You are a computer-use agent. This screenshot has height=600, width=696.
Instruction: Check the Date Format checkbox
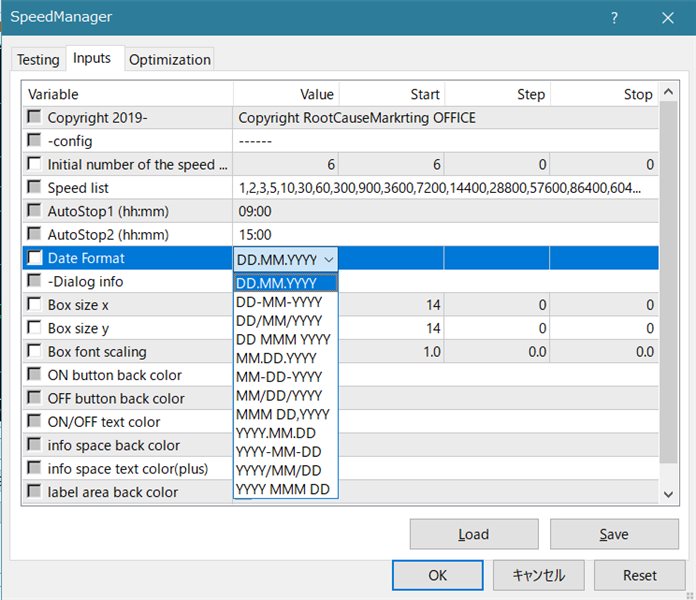click(x=34, y=257)
